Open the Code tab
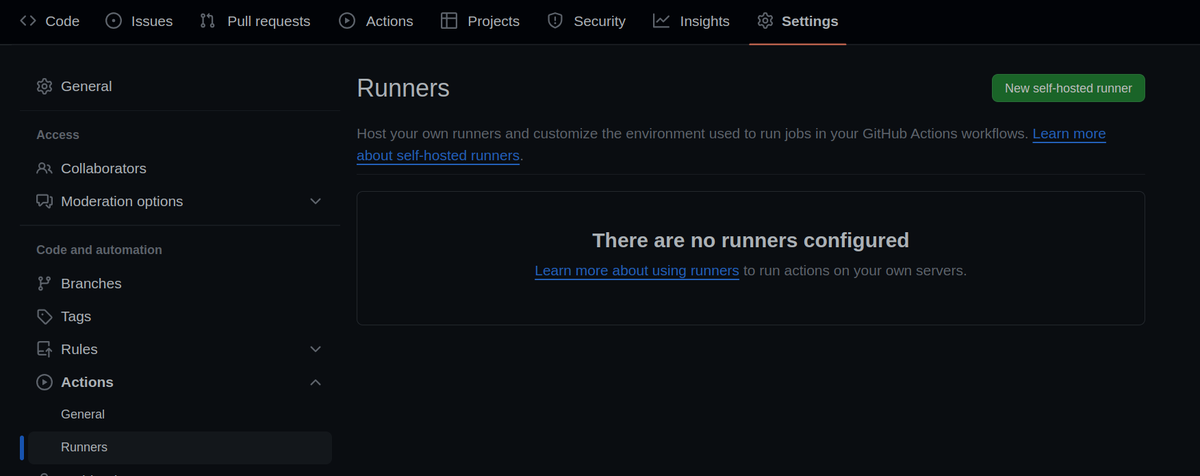1200x476 pixels. coord(50,21)
